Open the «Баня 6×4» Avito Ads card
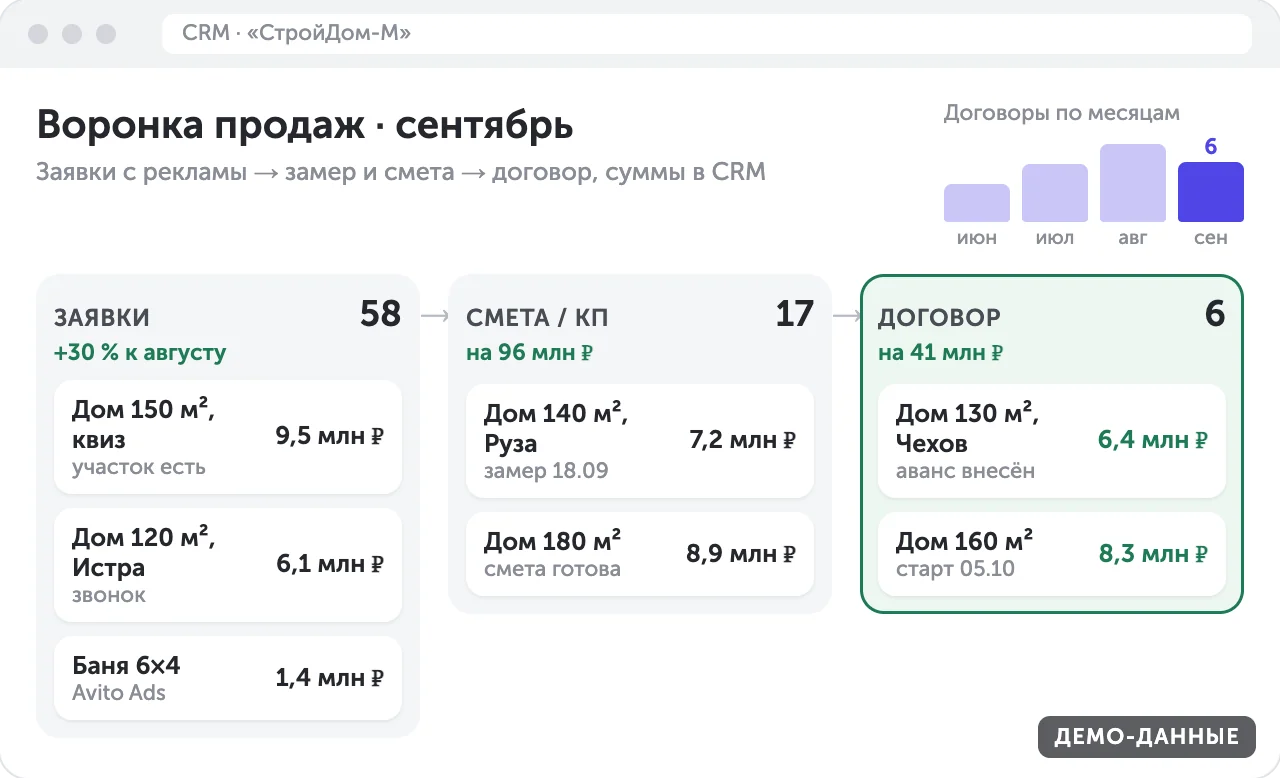This screenshot has height=778, width=1280. pos(228,678)
